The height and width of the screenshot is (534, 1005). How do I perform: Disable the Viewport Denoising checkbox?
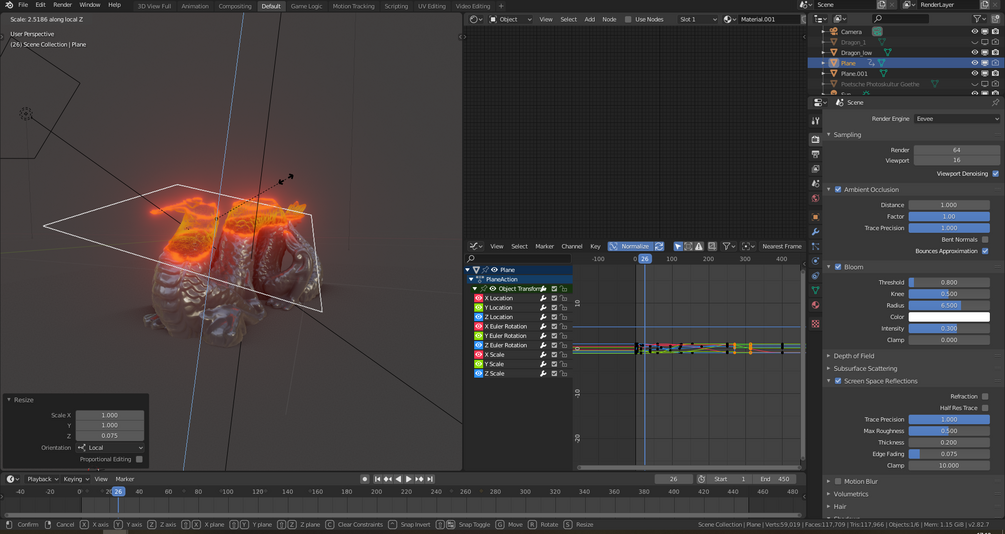point(995,174)
